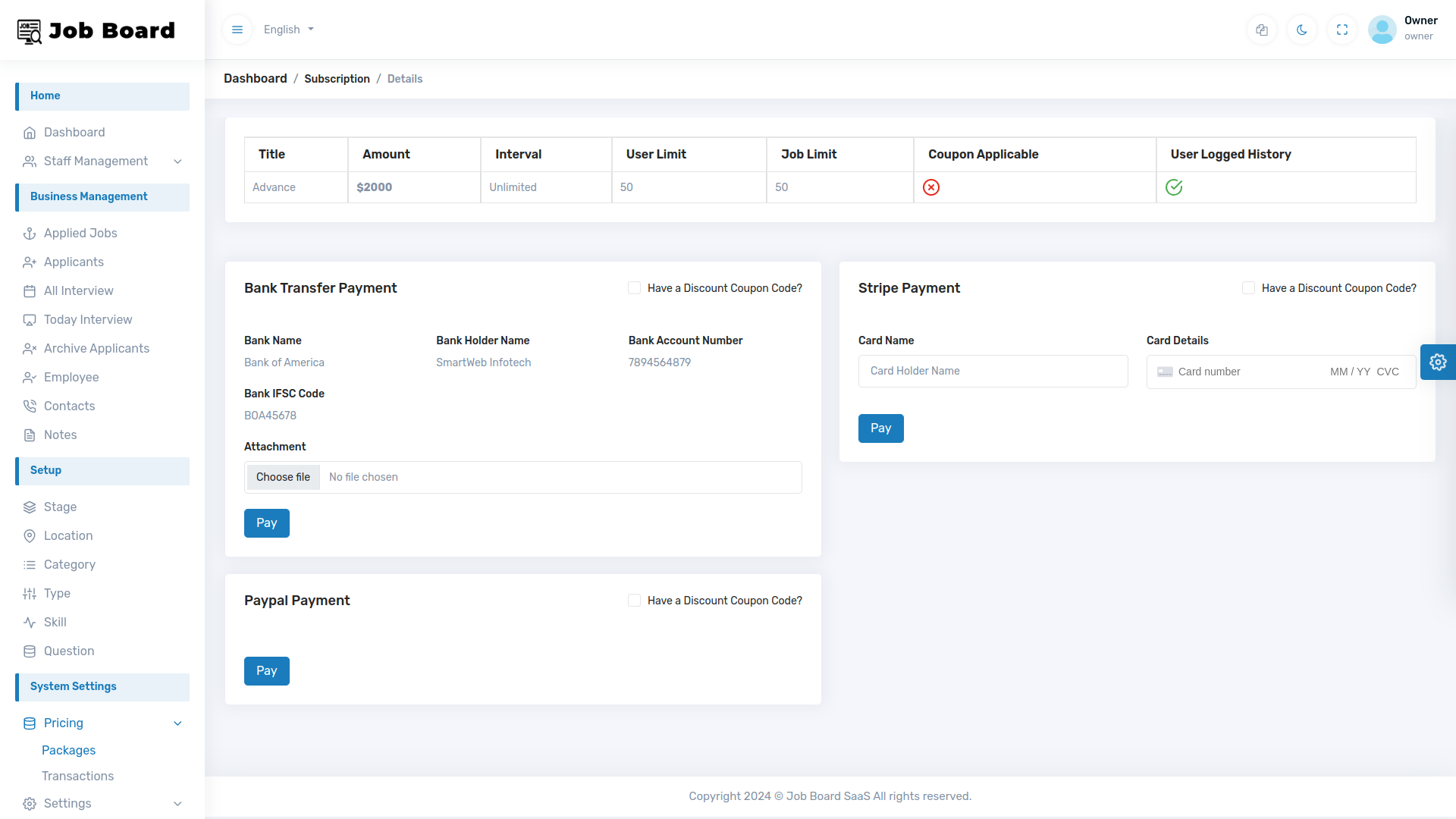Open the Transactions page under Pricing
The width and height of the screenshot is (1456, 819).
tap(77, 776)
